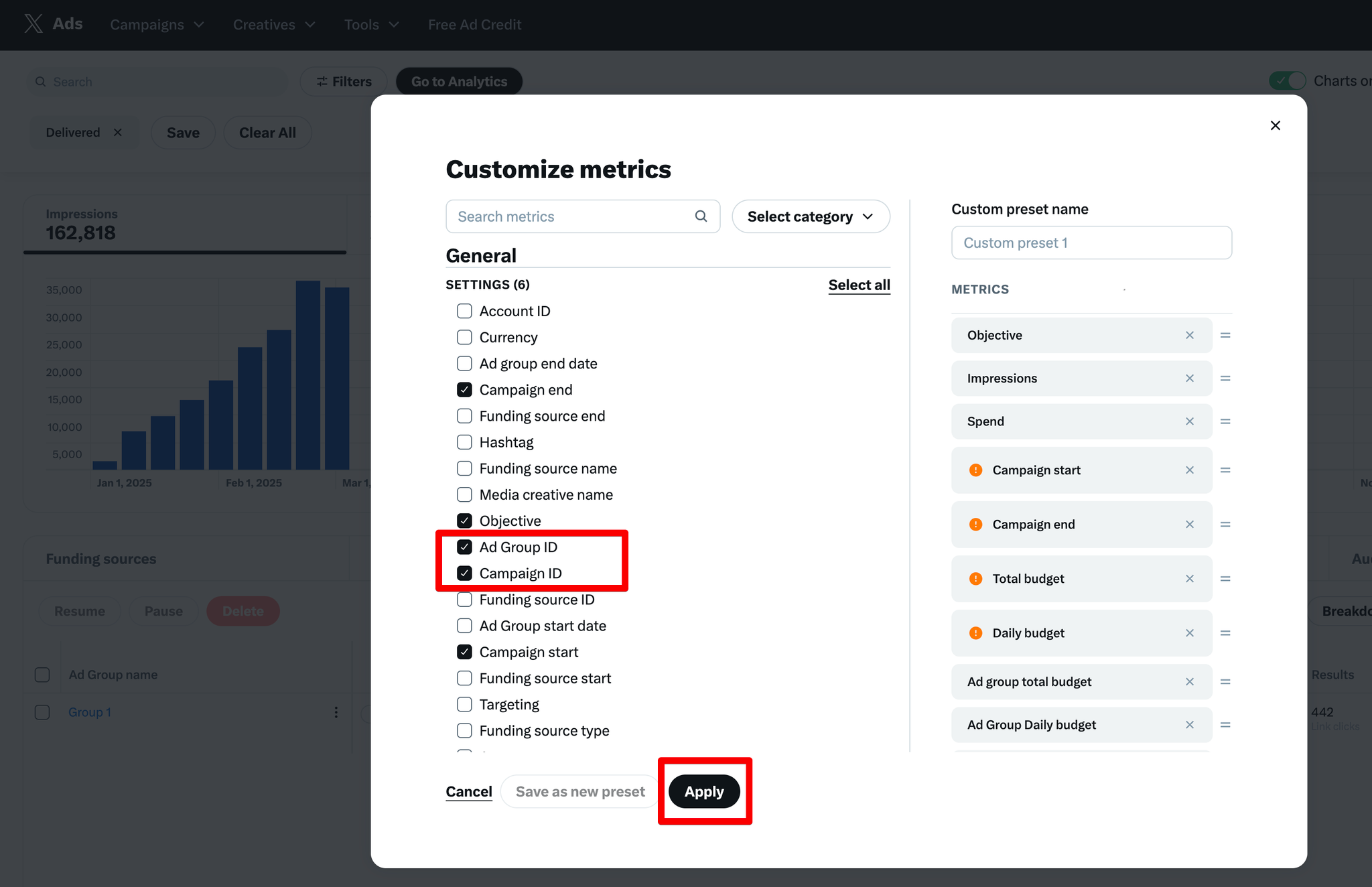Click the Apply button
This screenshot has height=887, width=1372.
(704, 792)
